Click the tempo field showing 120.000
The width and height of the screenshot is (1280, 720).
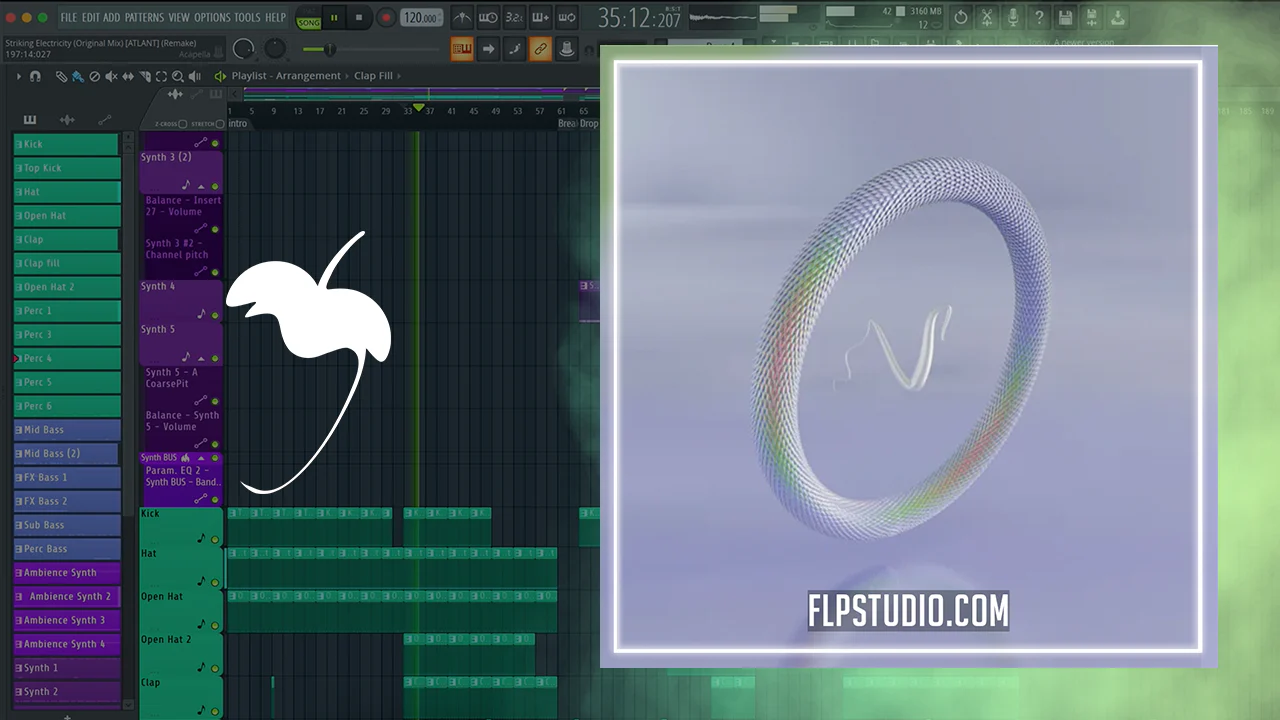(422, 18)
